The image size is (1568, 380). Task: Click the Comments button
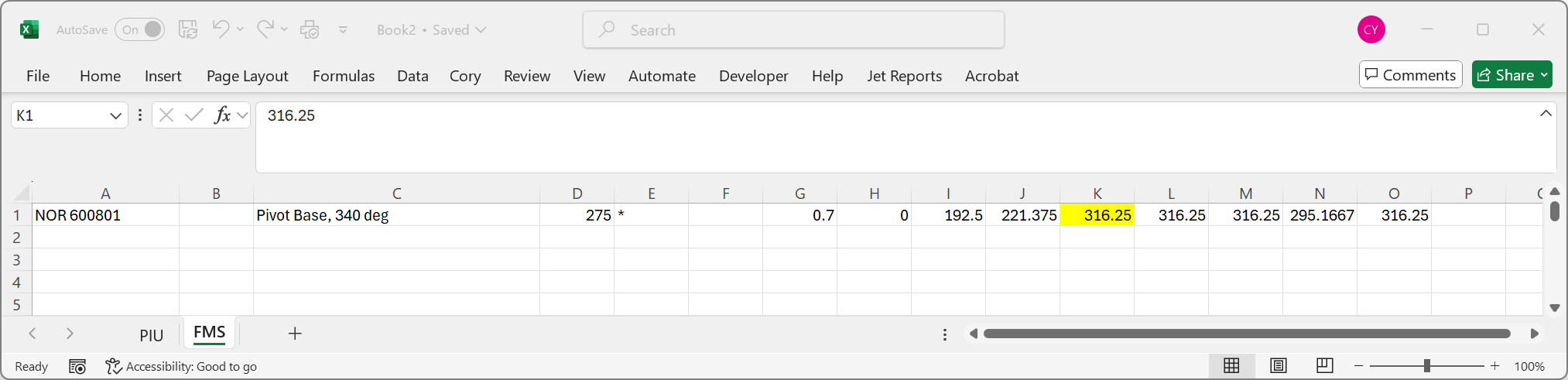tap(1410, 75)
